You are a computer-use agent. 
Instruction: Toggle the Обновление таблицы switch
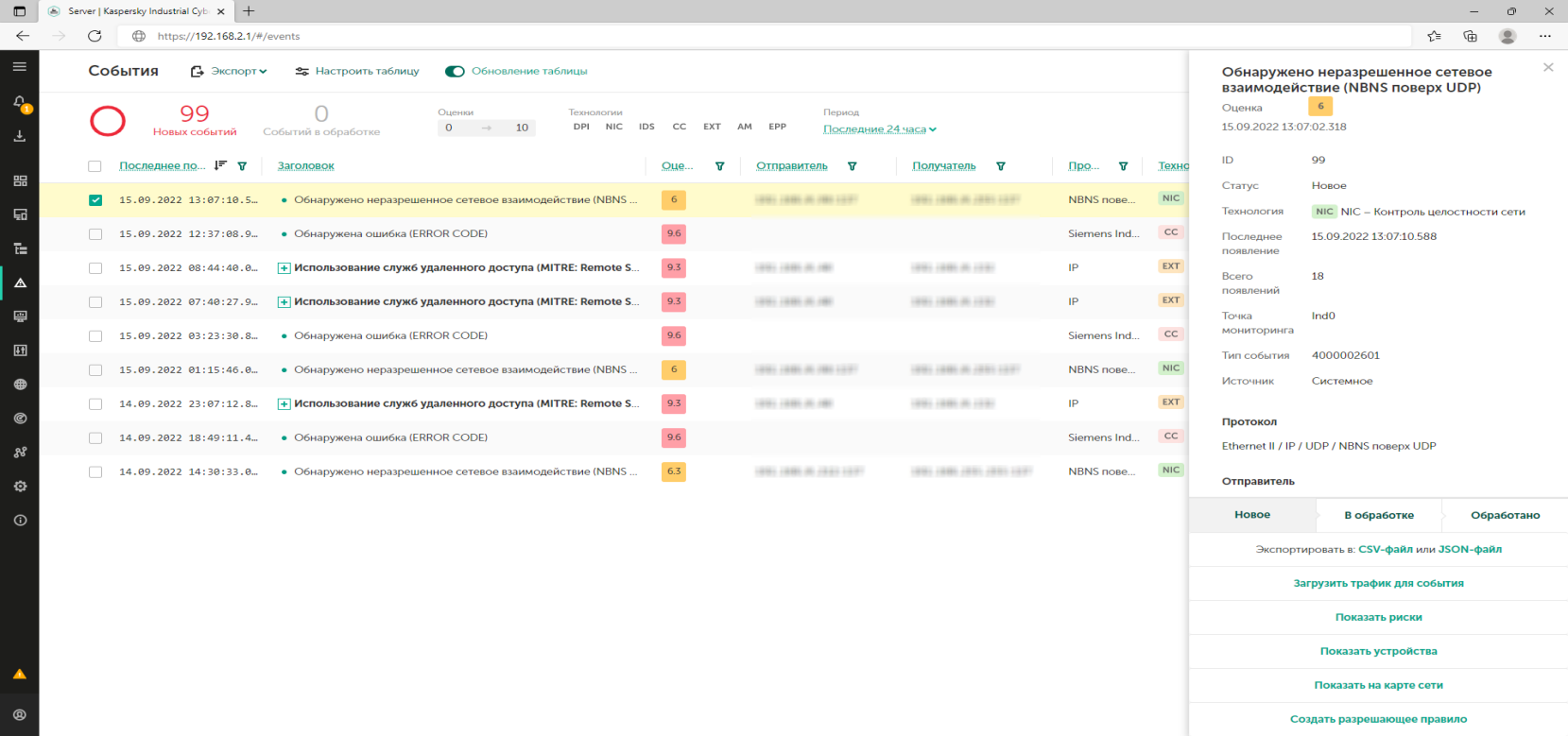[x=456, y=71]
